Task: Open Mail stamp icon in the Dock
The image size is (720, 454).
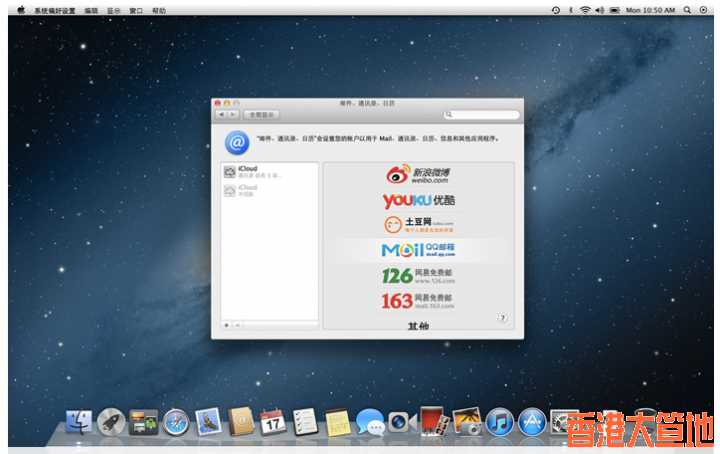Action: (x=208, y=422)
